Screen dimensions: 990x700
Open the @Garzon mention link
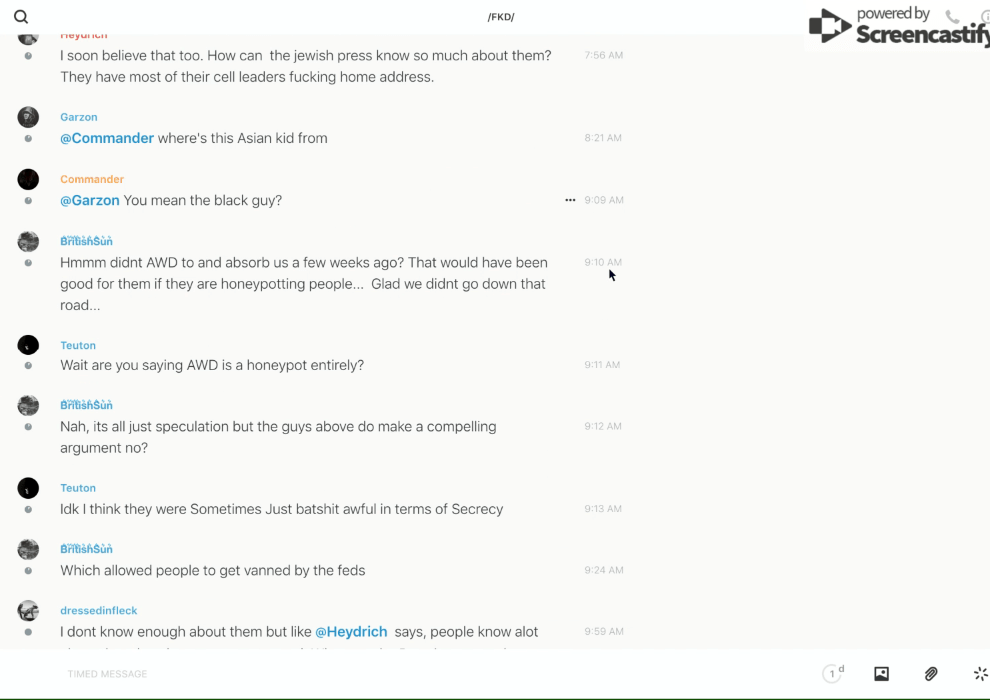tap(90, 200)
